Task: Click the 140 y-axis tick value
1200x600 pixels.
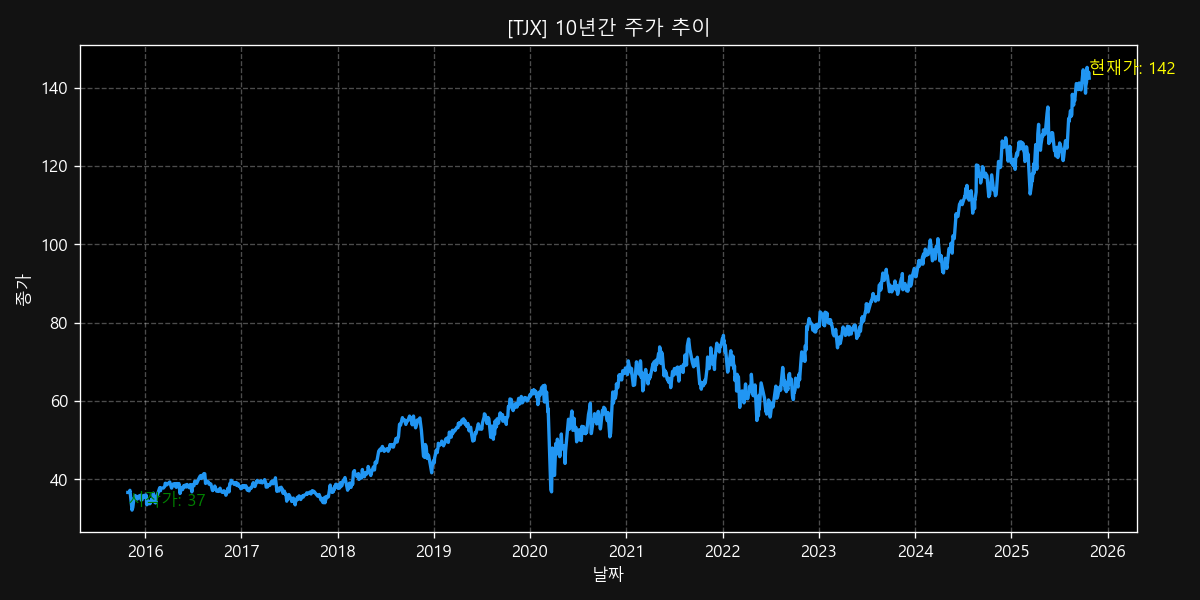Action: pos(55,88)
